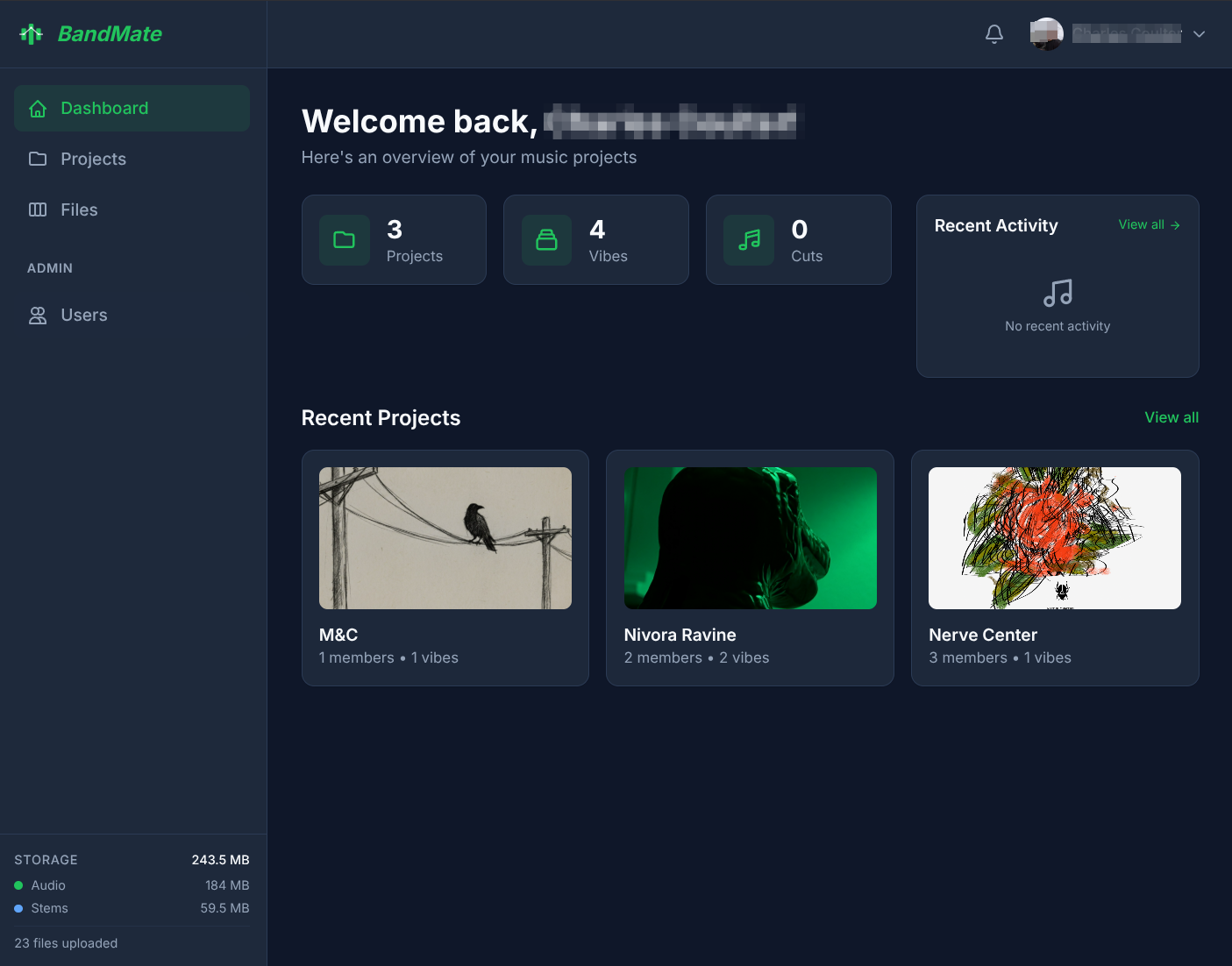The width and height of the screenshot is (1232, 966).
Task: Click the Nerve Center project title
Action: [x=982, y=636]
